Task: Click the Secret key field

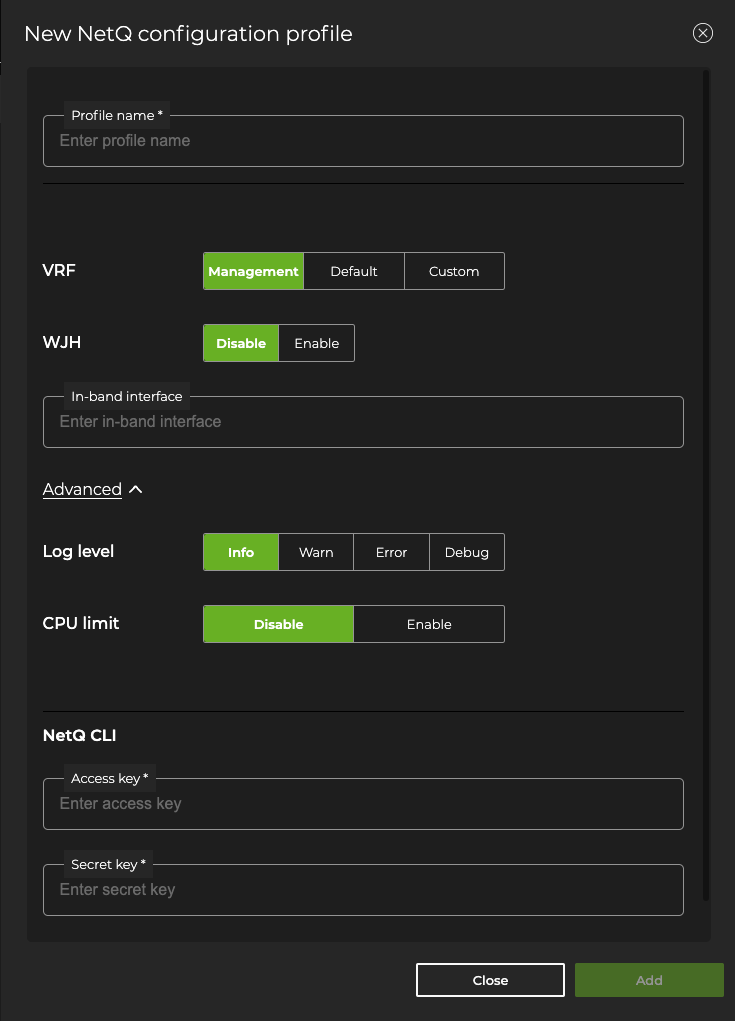Action: click(x=363, y=890)
